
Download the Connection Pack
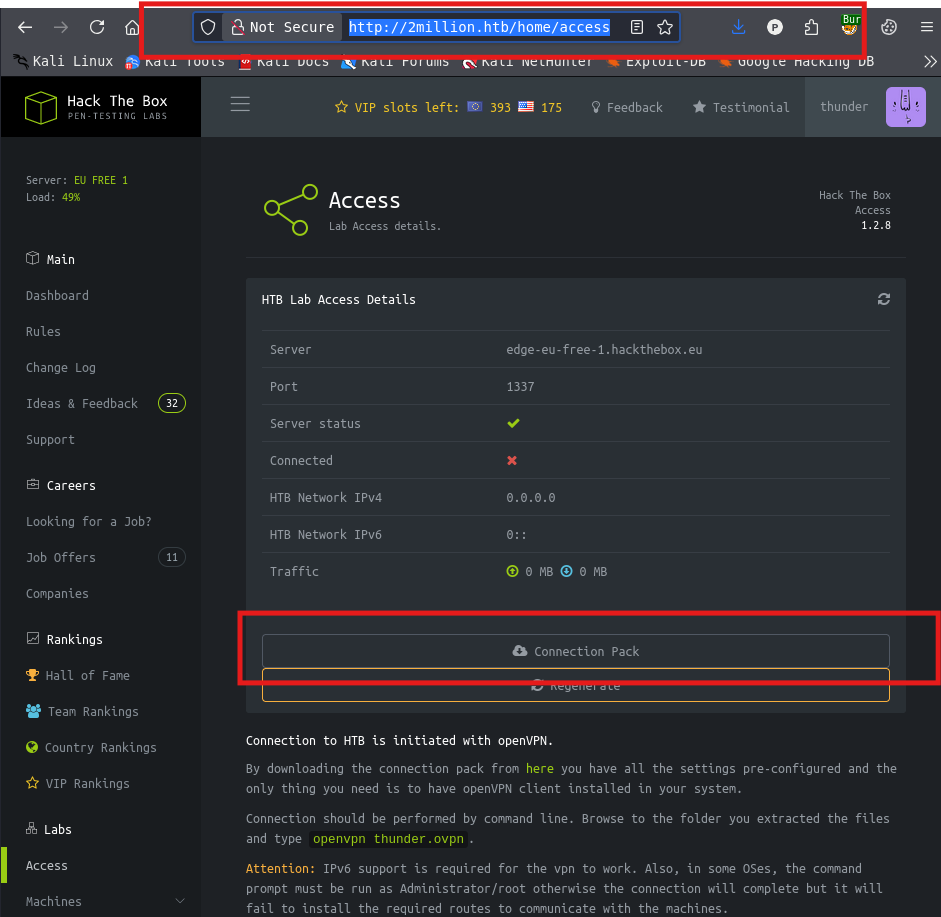(576, 651)
